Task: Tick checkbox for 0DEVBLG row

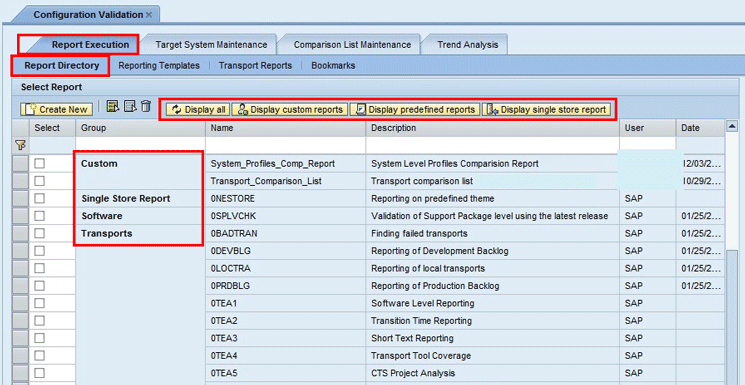Action: pos(39,251)
